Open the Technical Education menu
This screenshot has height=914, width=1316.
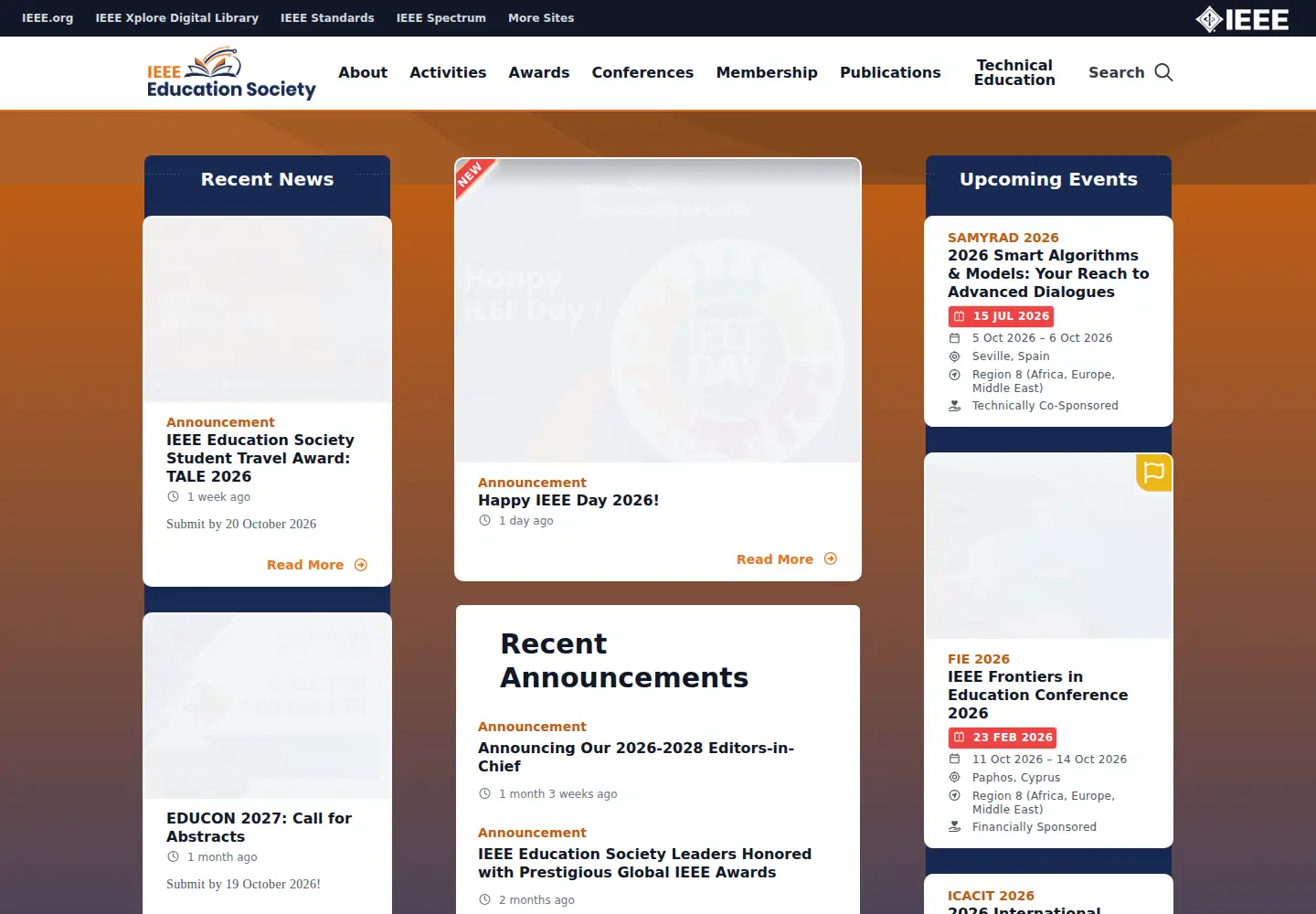1014,72
